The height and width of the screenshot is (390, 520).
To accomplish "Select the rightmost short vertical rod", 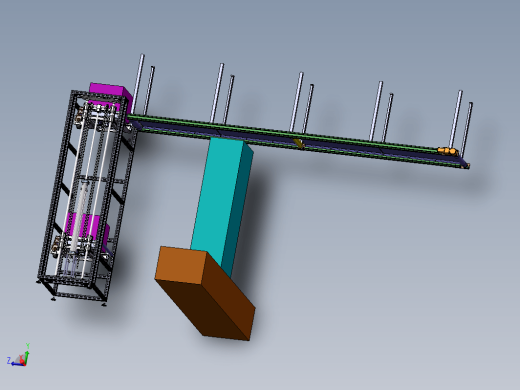I will [467, 129].
